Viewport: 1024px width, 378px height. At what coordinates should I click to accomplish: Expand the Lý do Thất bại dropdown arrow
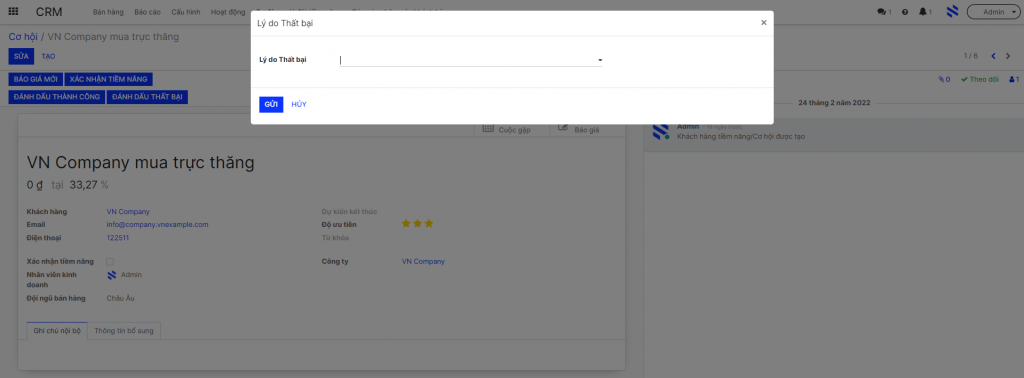point(600,60)
